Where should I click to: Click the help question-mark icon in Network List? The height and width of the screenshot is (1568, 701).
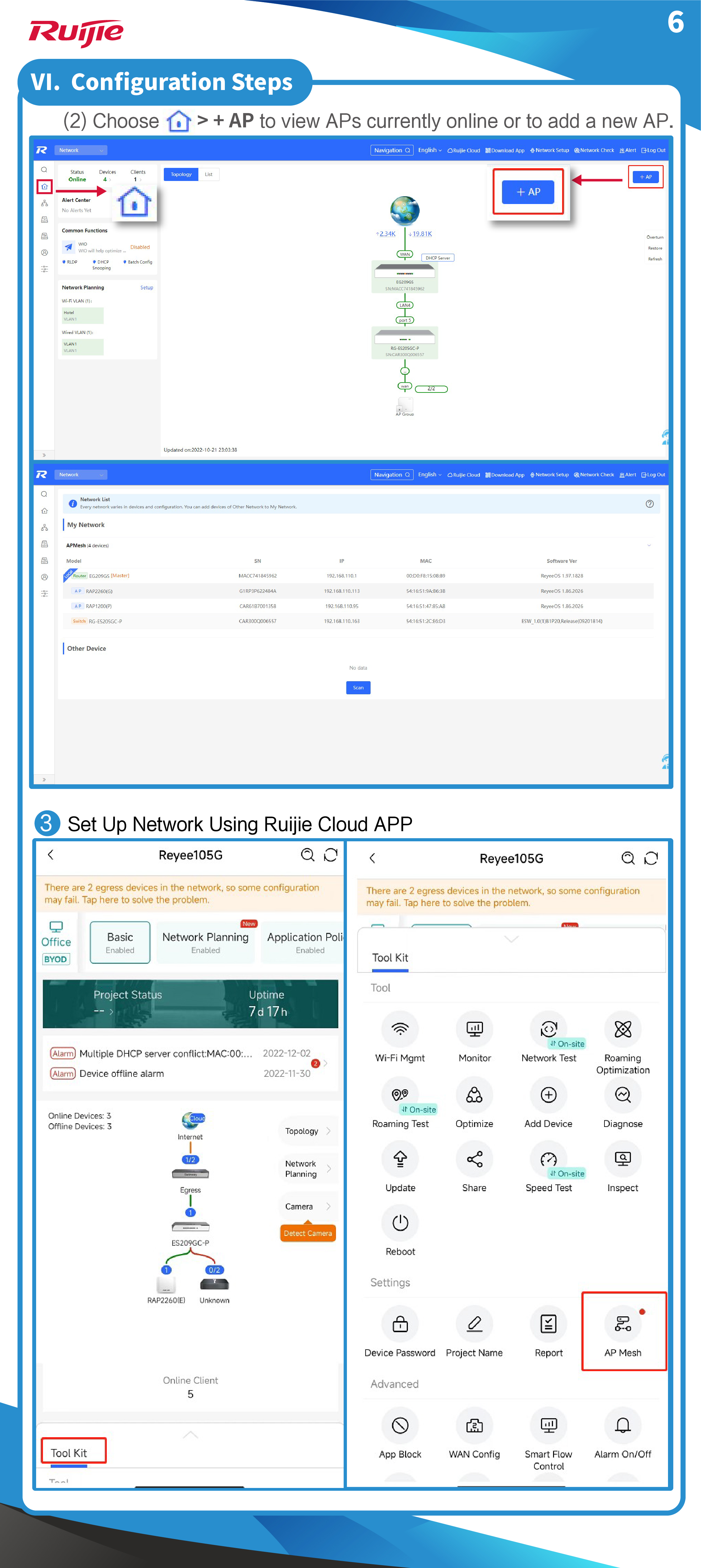[649, 503]
